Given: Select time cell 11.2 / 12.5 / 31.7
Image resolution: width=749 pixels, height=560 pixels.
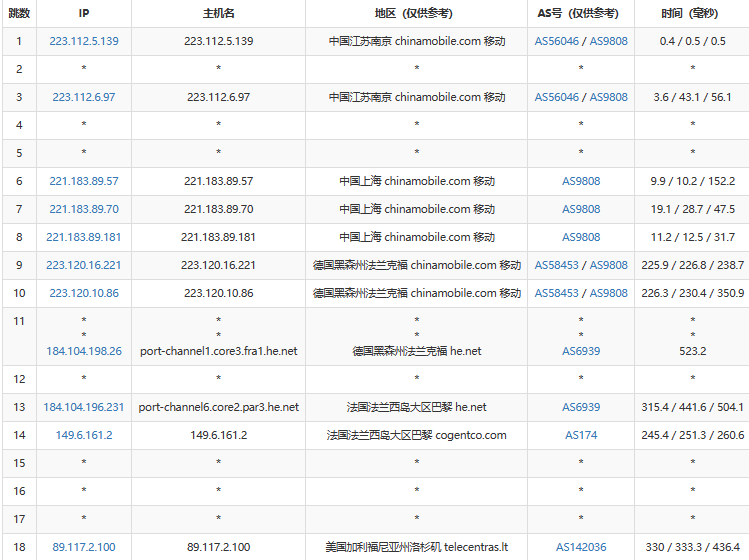Looking at the screenshot, I should tap(692, 237).
